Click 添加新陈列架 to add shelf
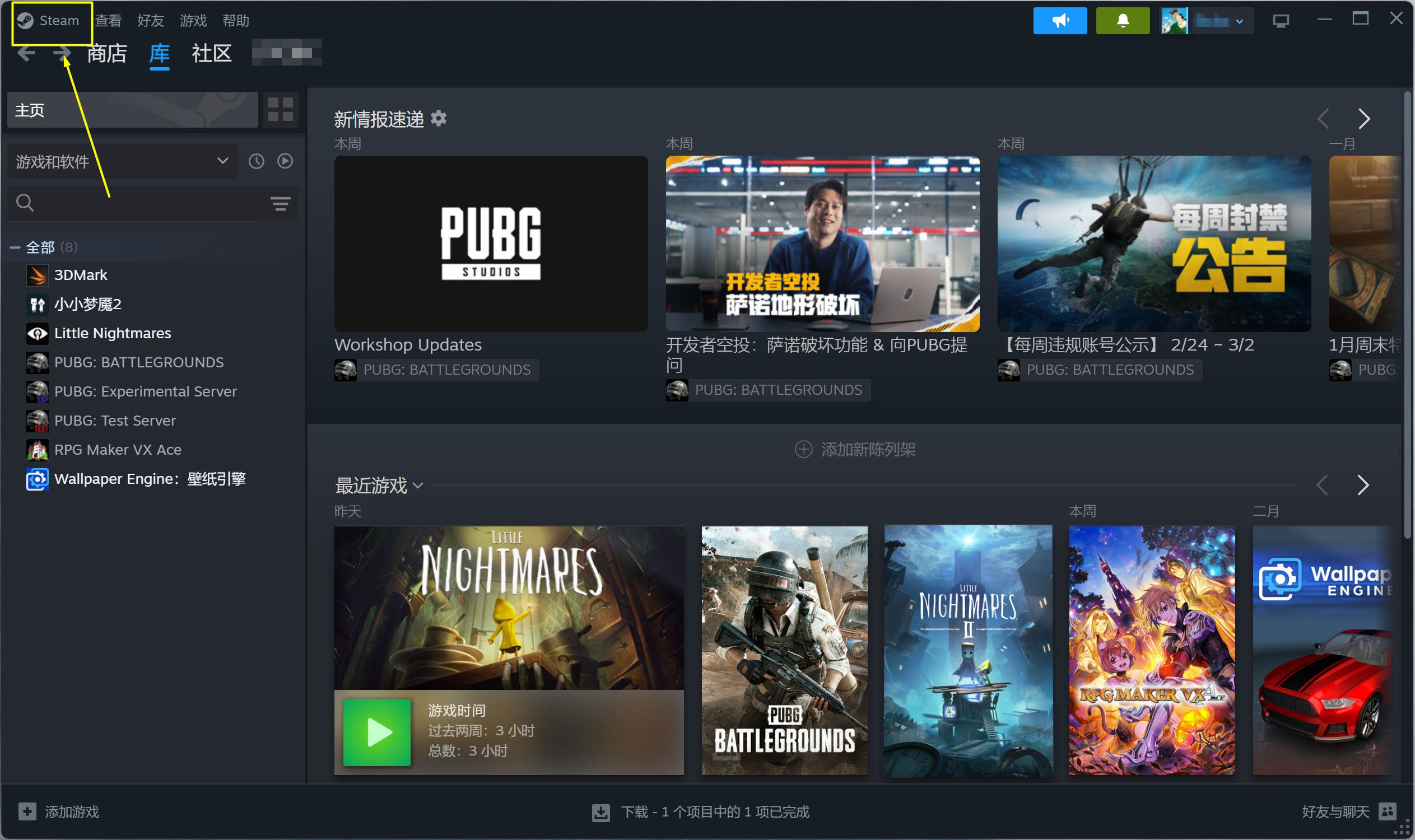1415x840 pixels. pos(855,450)
